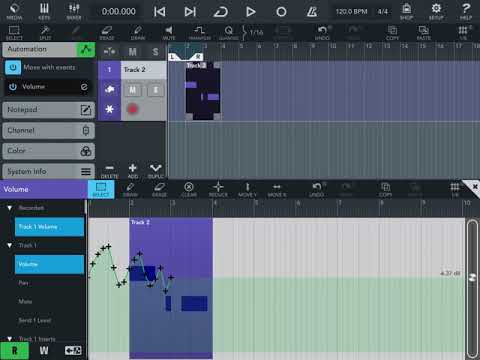The height and width of the screenshot is (360, 480).
Task: Toggle Move with events power button
Action: point(13,68)
